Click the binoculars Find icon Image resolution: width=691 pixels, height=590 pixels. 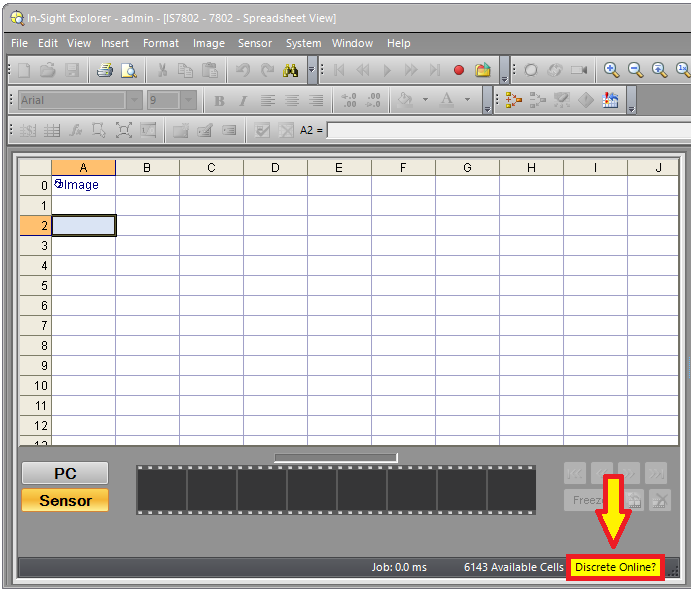click(x=290, y=70)
